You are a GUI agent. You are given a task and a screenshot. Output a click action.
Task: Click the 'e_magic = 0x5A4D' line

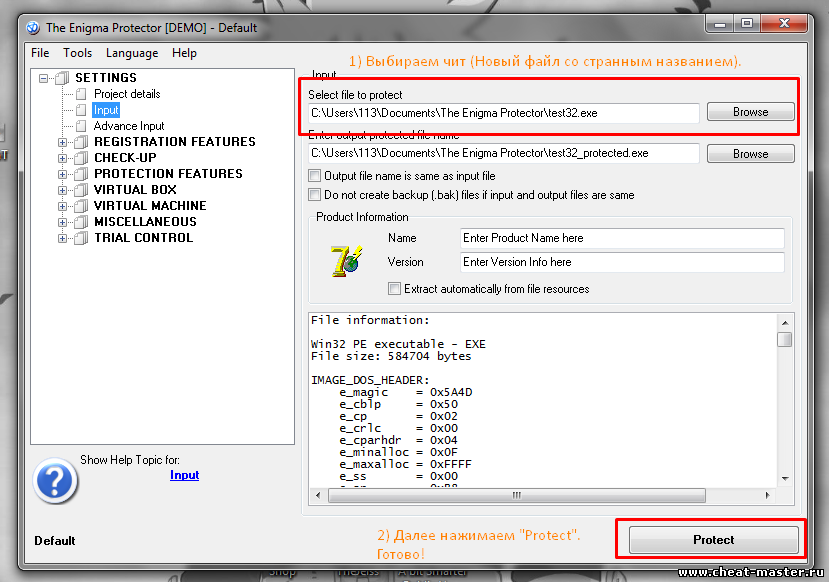click(x=406, y=392)
